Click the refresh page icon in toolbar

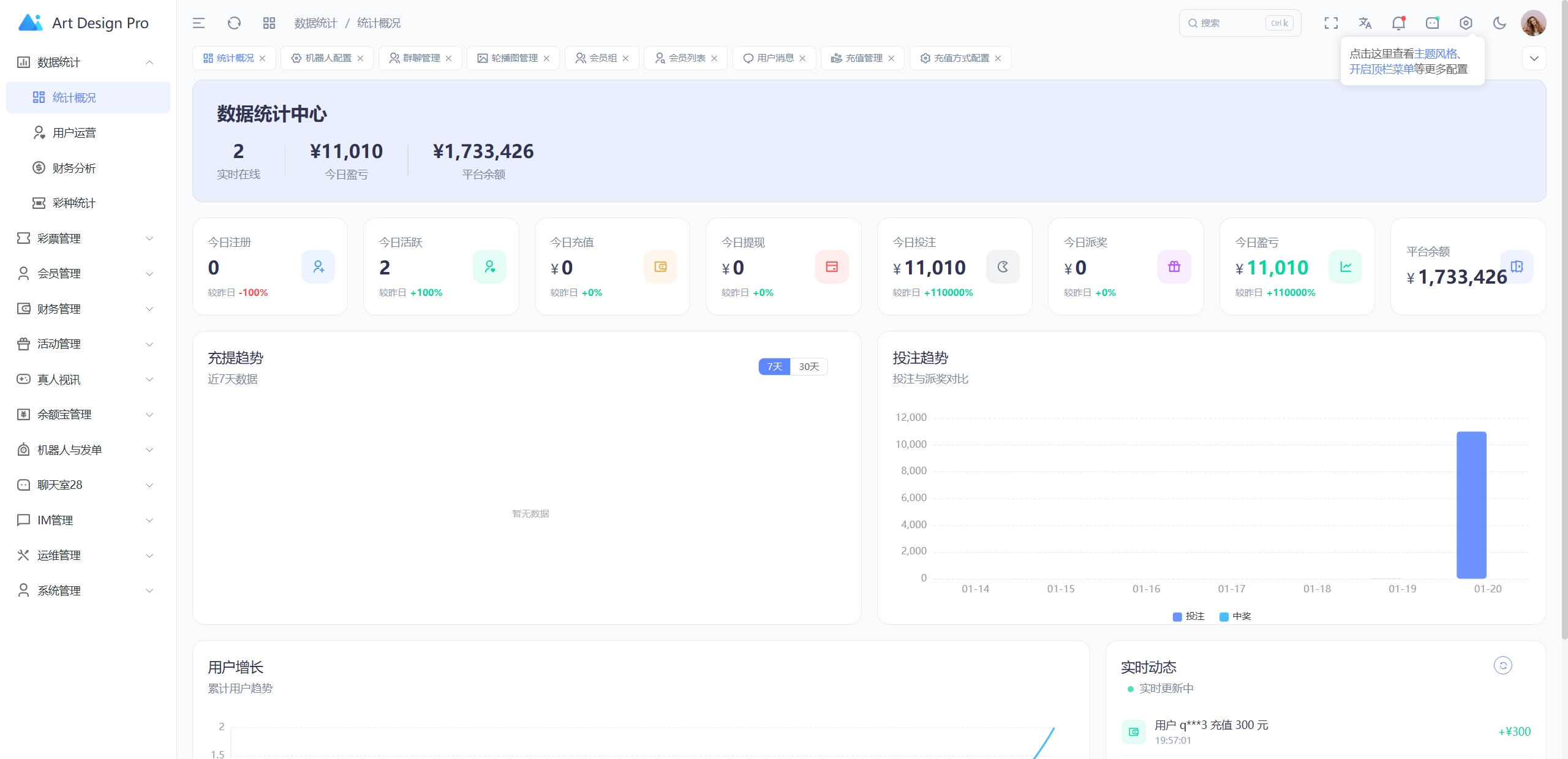click(233, 23)
